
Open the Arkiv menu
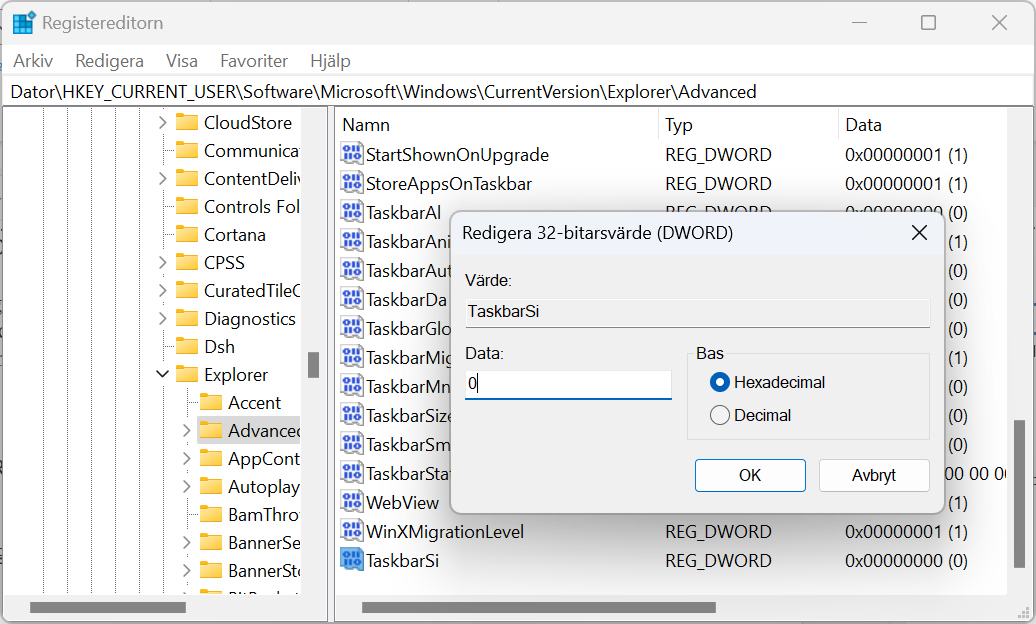33,61
